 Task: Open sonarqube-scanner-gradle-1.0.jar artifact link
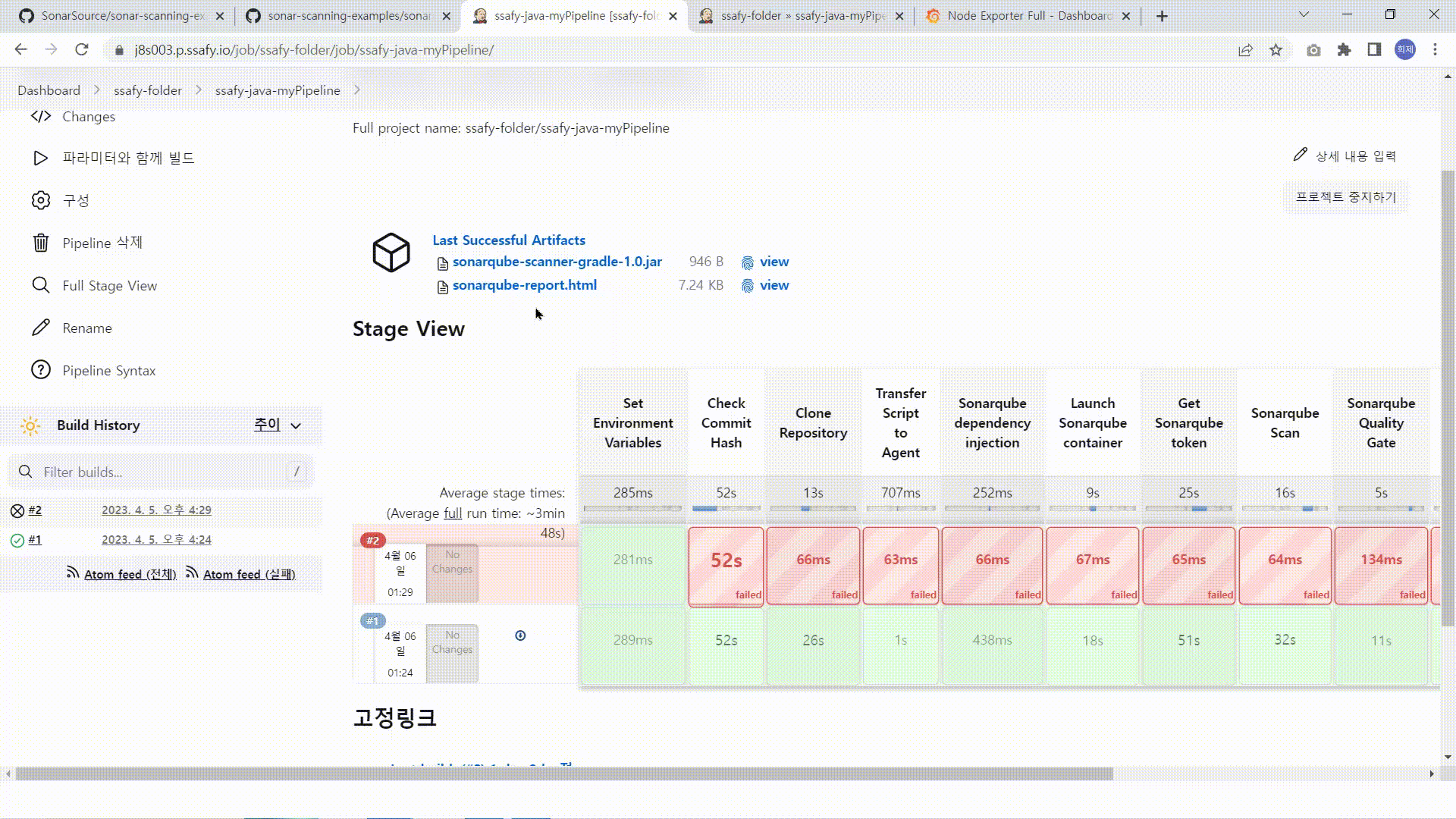pyautogui.click(x=557, y=262)
